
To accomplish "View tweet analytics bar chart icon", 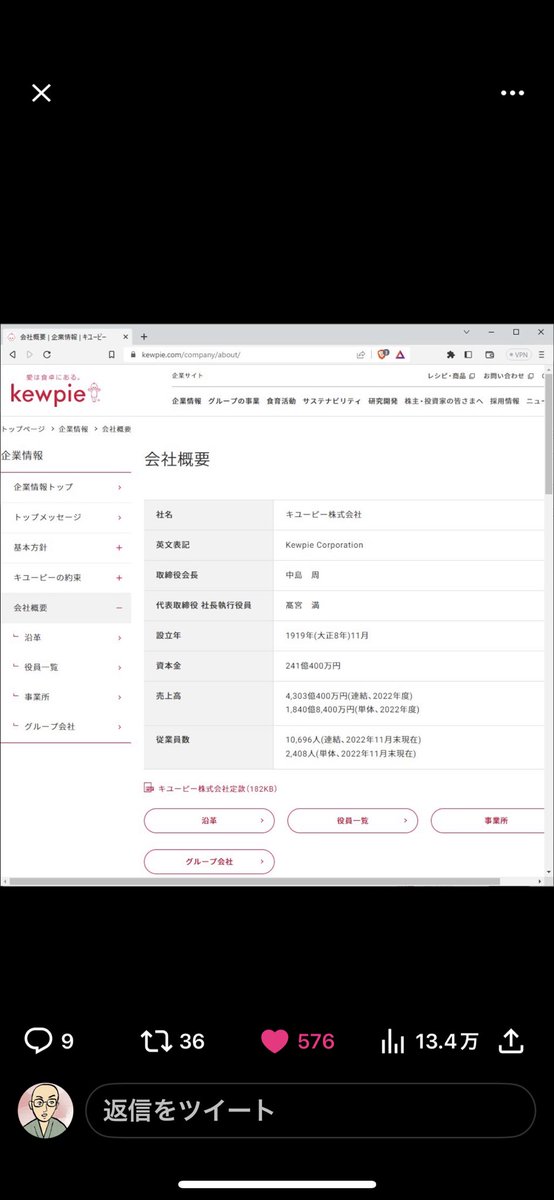I will coord(392,1041).
